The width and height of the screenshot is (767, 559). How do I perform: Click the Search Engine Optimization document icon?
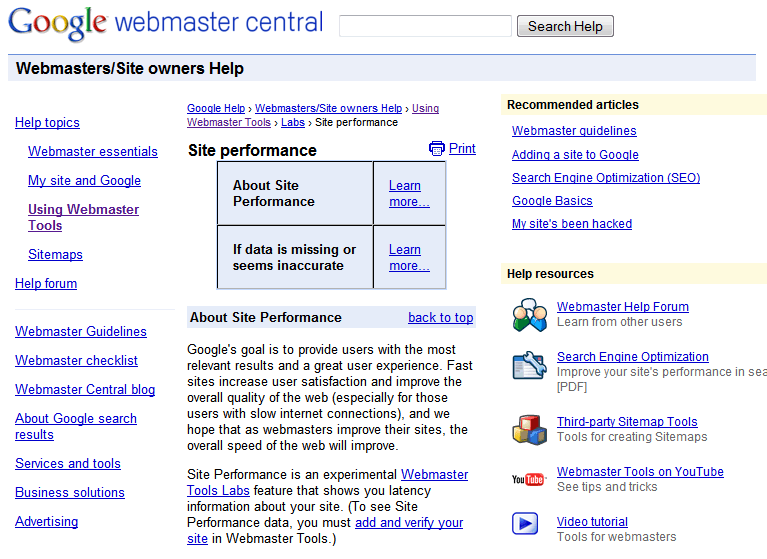click(528, 365)
